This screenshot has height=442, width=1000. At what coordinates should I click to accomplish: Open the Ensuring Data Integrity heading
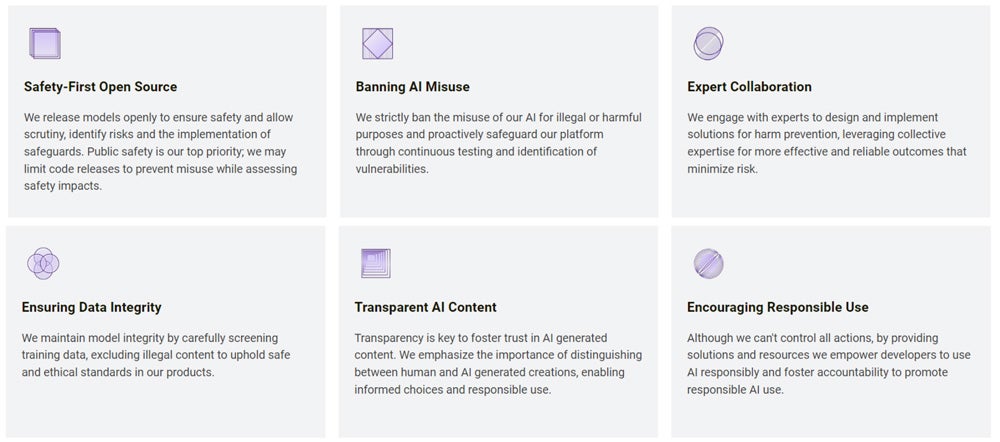click(x=92, y=307)
